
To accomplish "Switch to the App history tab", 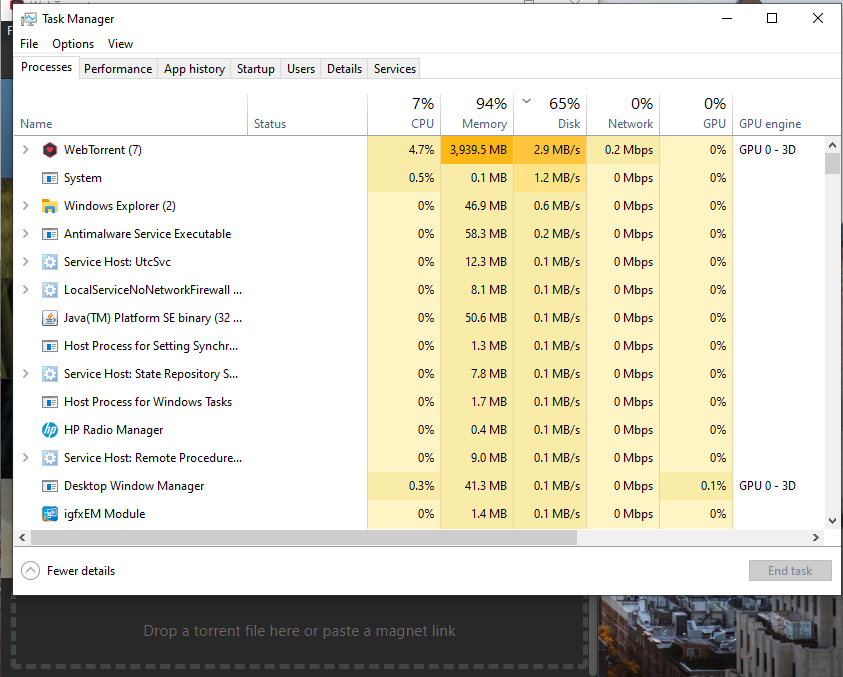I will tap(195, 69).
